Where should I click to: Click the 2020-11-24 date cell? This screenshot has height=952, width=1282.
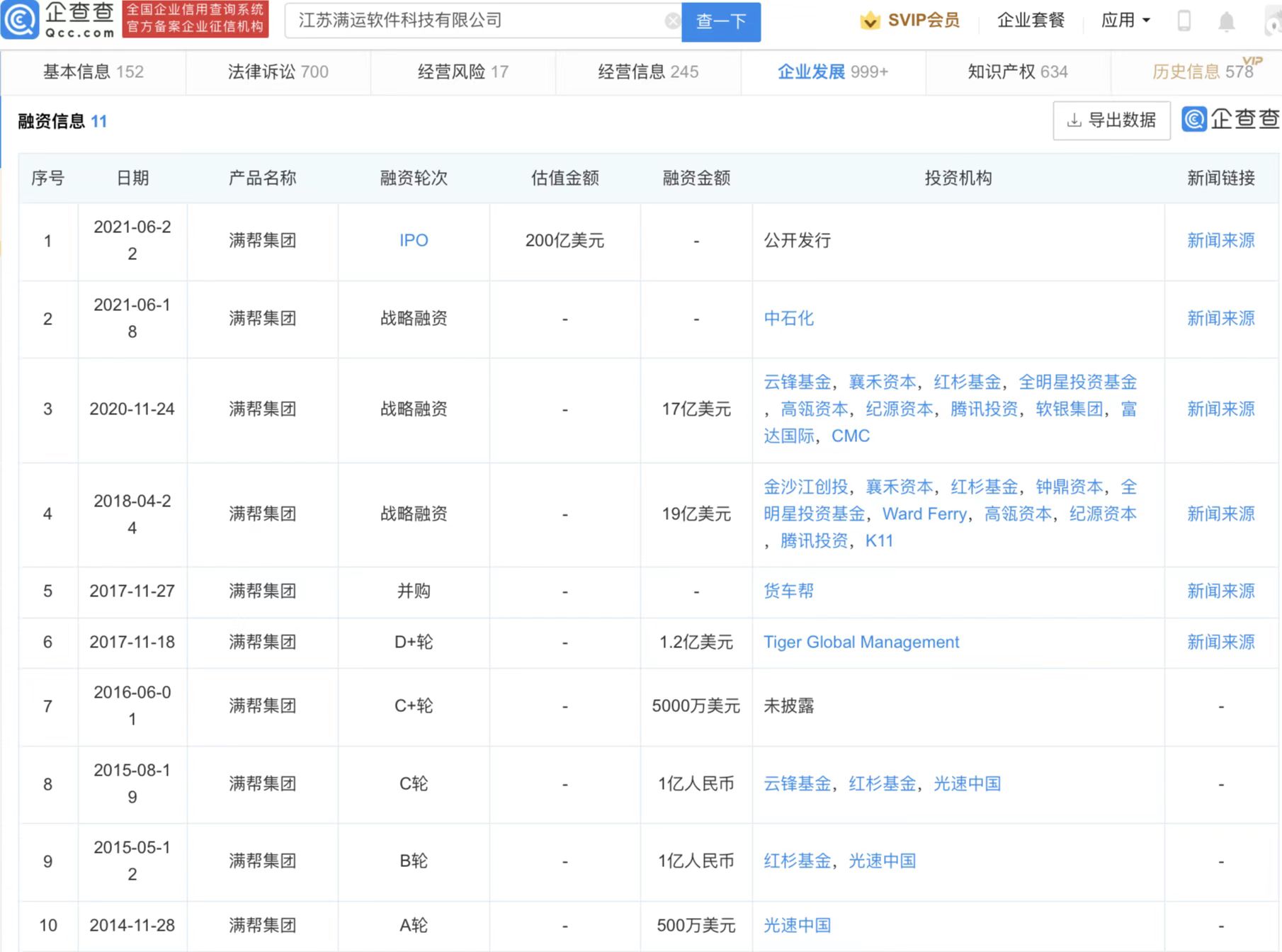point(132,409)
